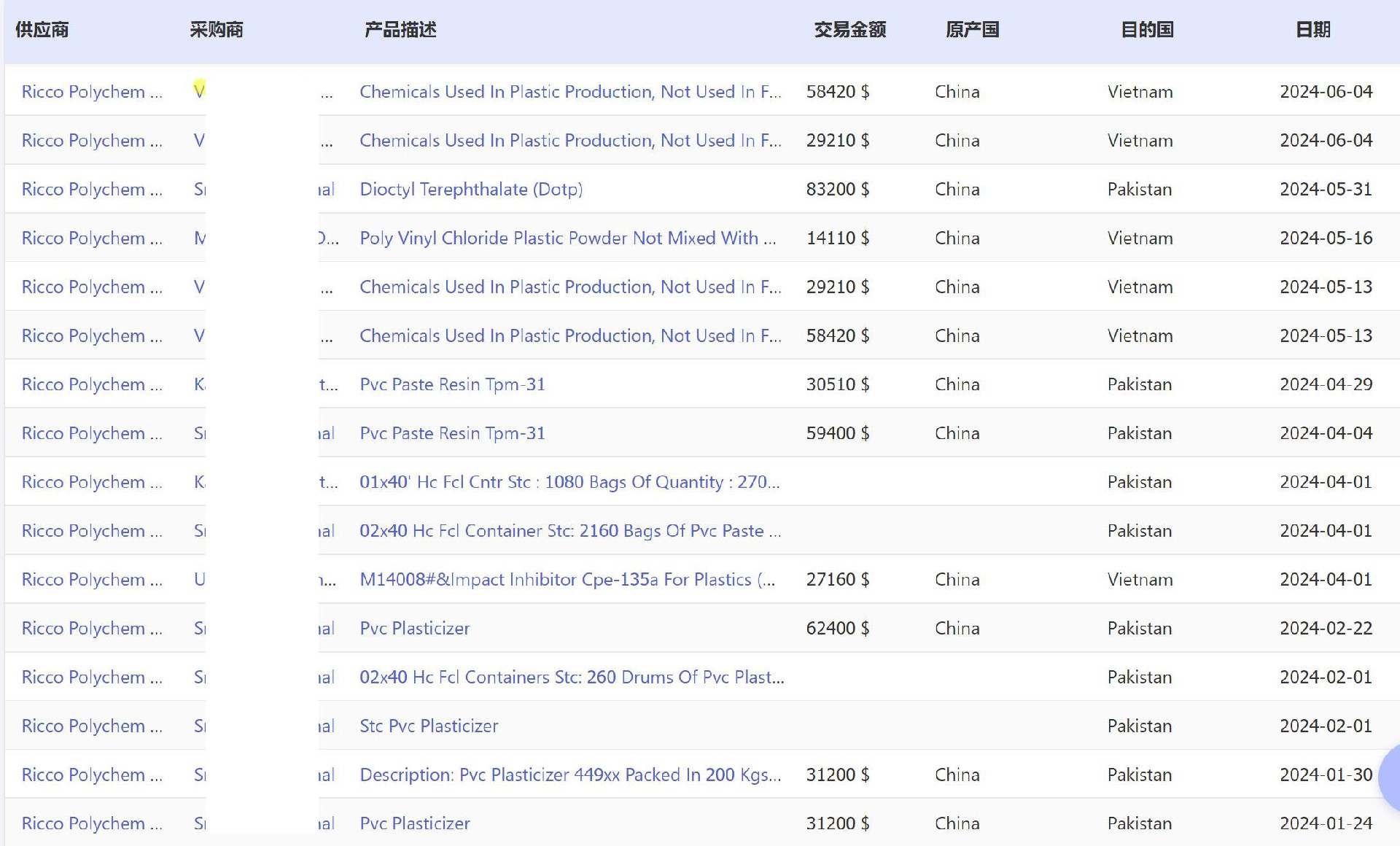The height and width of the screenshot is (846, 1400).
Task: Open M14008 Impact Inhibitor Cpe-135a product link
Action: (567, 580)
